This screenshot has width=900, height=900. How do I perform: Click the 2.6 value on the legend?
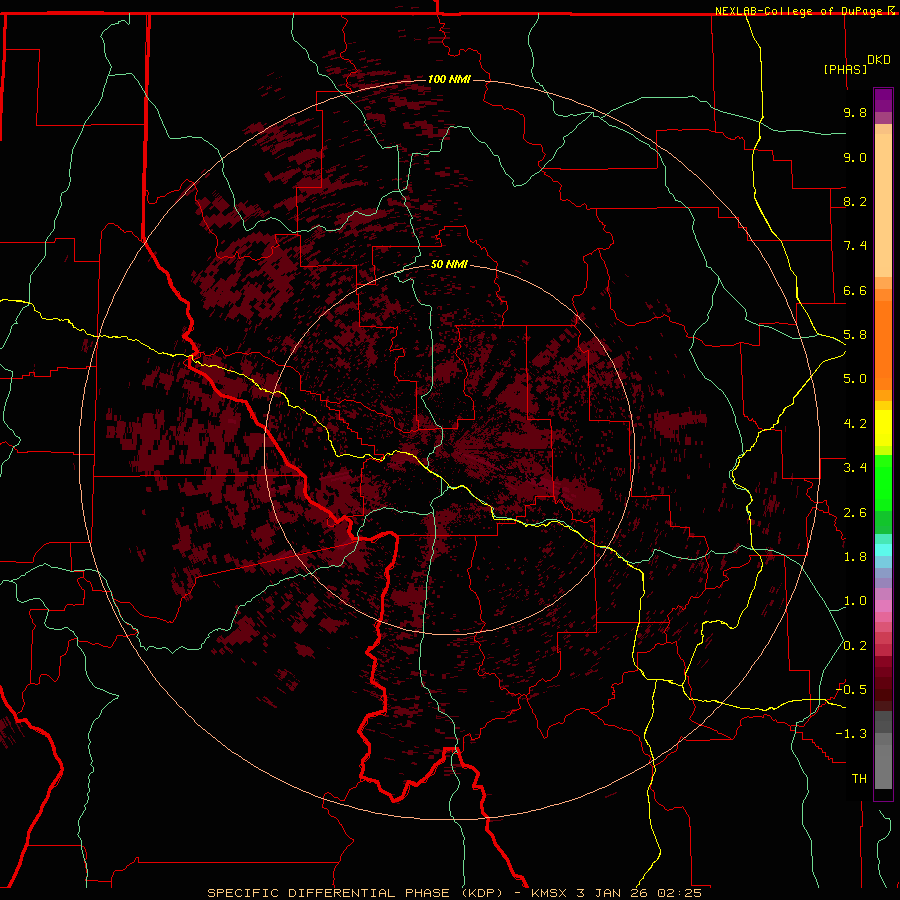[855, 513]
